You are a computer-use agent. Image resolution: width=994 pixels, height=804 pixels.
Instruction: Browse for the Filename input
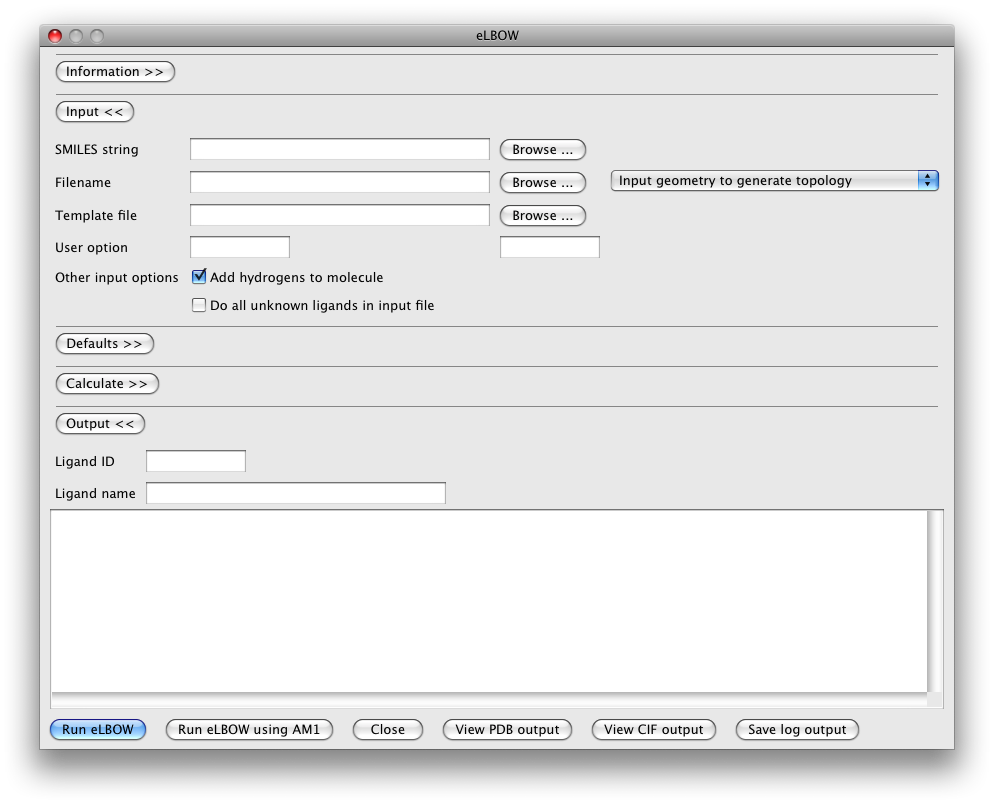point(542,183)
